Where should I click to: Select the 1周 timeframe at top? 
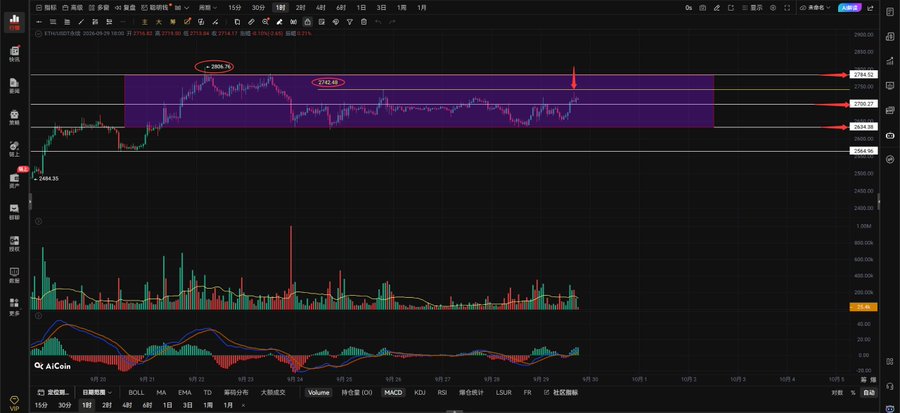(x=402, y=8)
